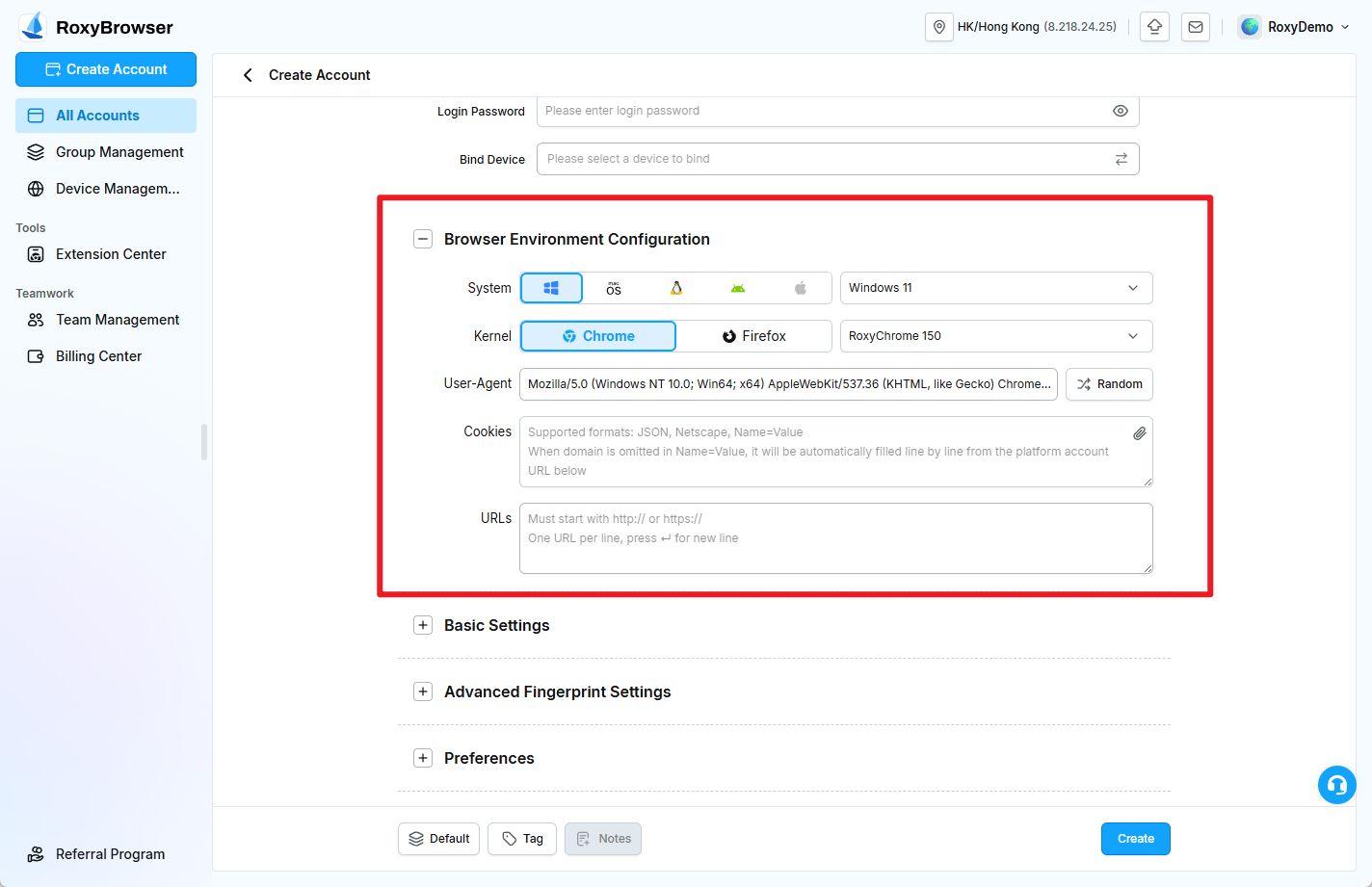
Task: Select macOS system icon
Action: [614, 288]
